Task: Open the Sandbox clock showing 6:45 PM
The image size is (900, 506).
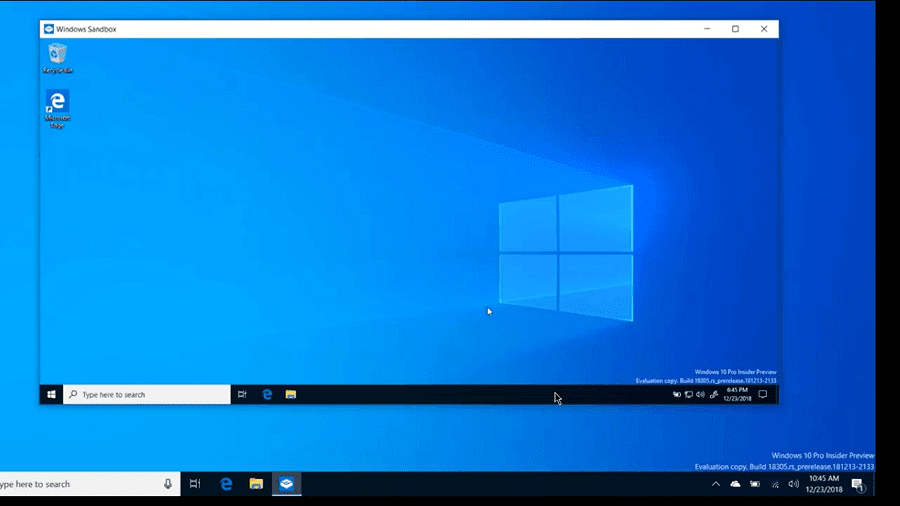Action: coord(737,395)
